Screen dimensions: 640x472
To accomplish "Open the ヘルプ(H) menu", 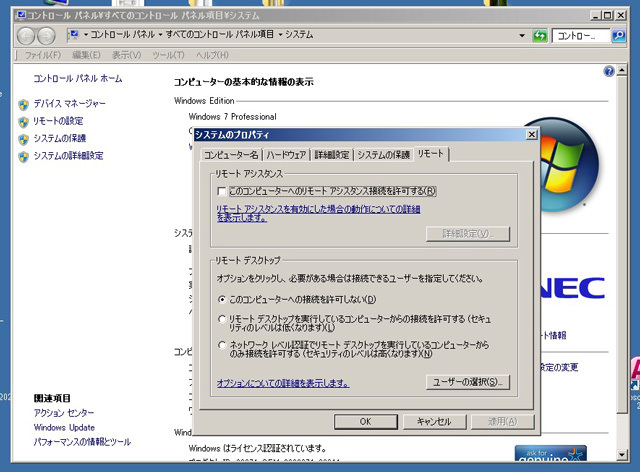I will coord(212,55).
